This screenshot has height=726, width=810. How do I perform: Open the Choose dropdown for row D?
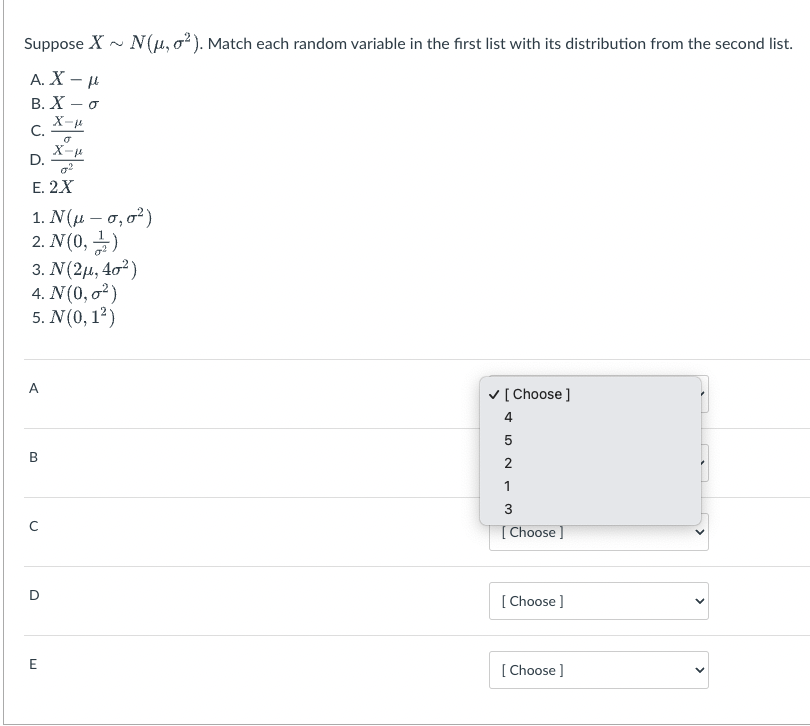point(599,601)
